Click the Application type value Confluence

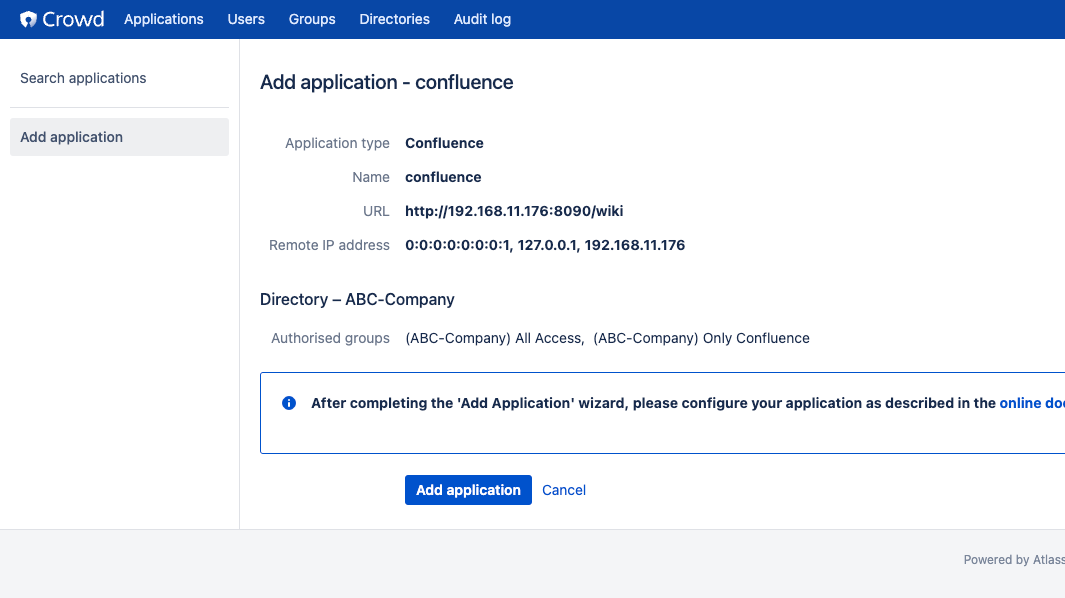click(x=444, y=143)
